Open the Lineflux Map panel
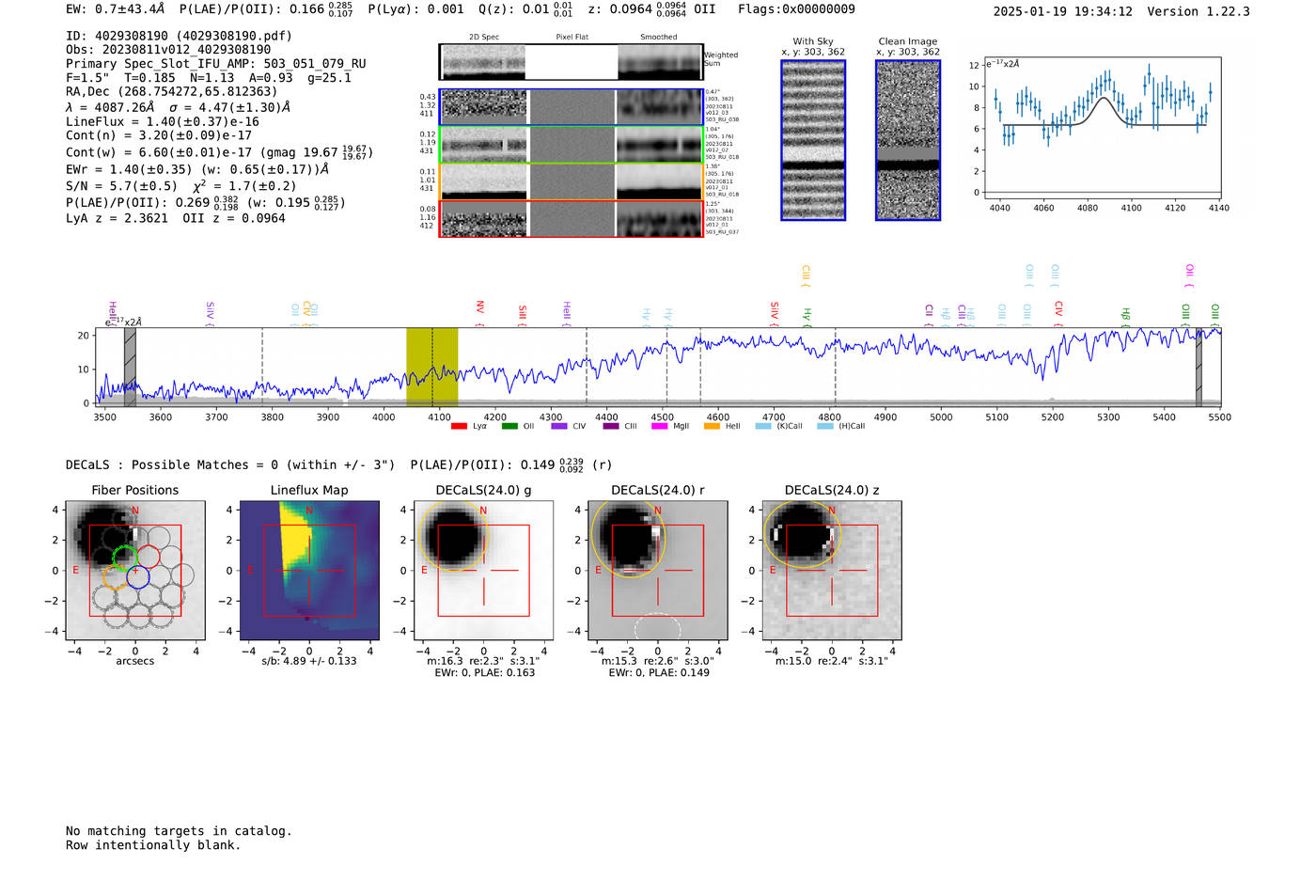1316x896 pixels. [309, 570]
